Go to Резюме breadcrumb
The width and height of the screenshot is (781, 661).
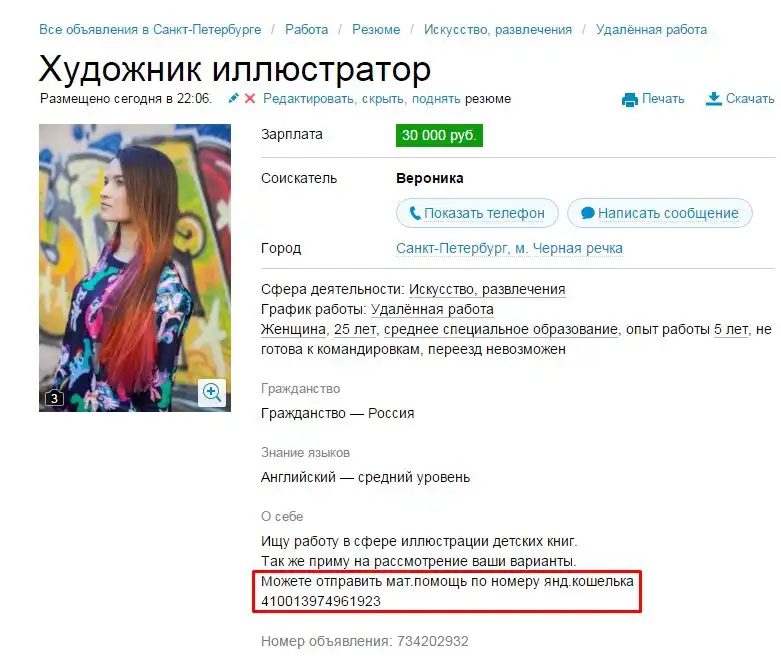(376, 29)
